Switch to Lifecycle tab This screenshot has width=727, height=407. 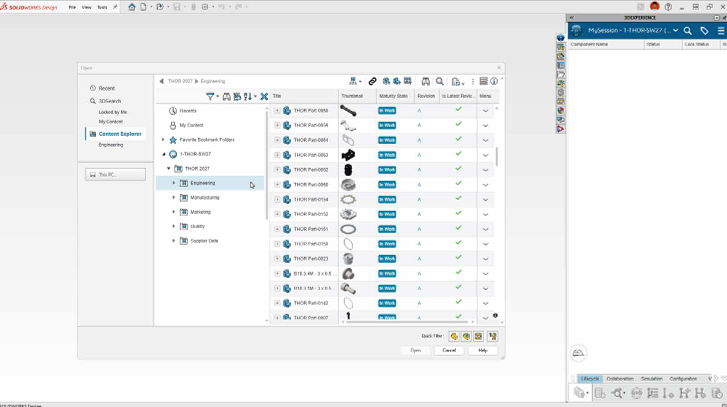(x=590, y=379)
